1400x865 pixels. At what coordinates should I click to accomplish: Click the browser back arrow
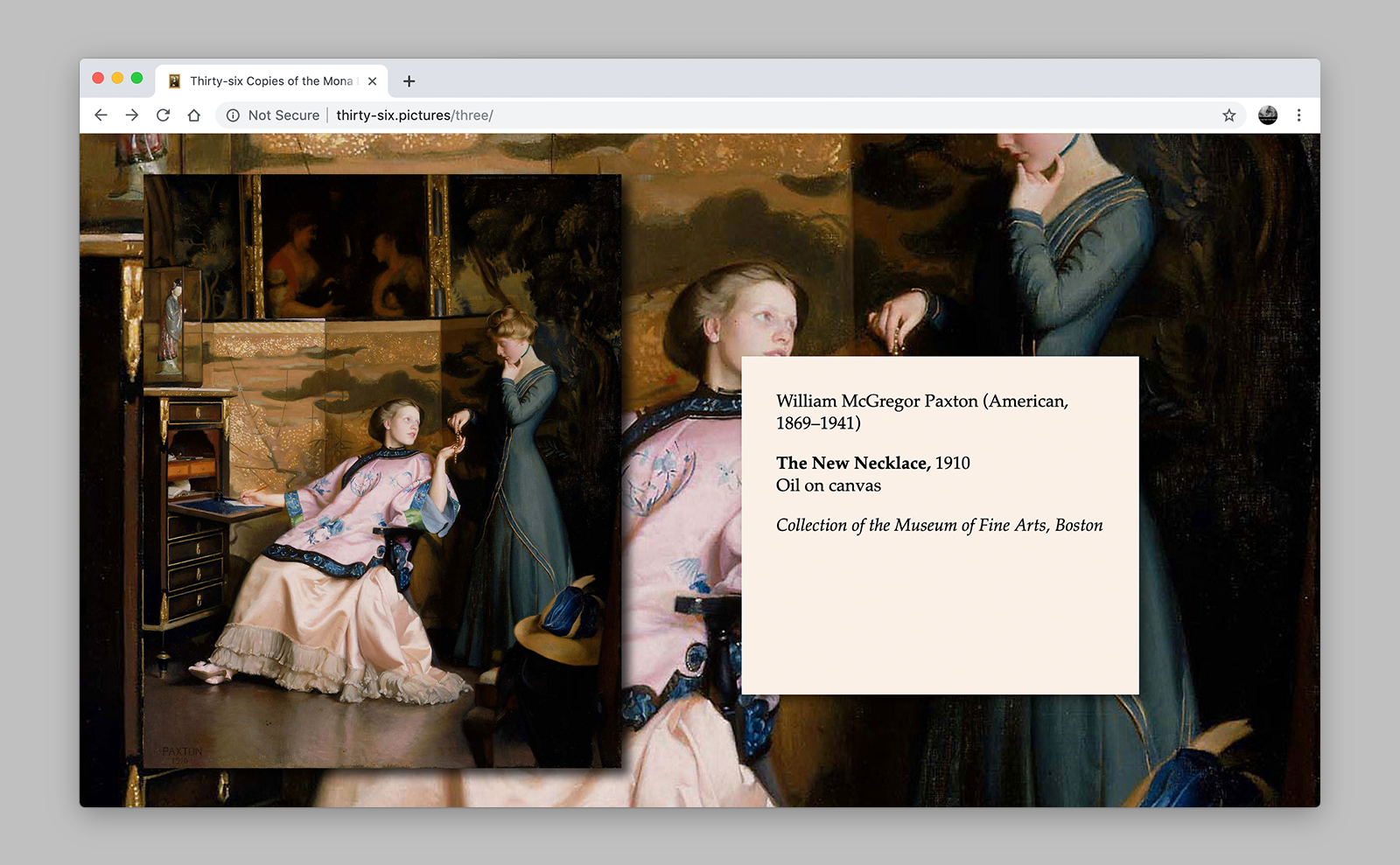pyautogui.click(x=101, y=115)
